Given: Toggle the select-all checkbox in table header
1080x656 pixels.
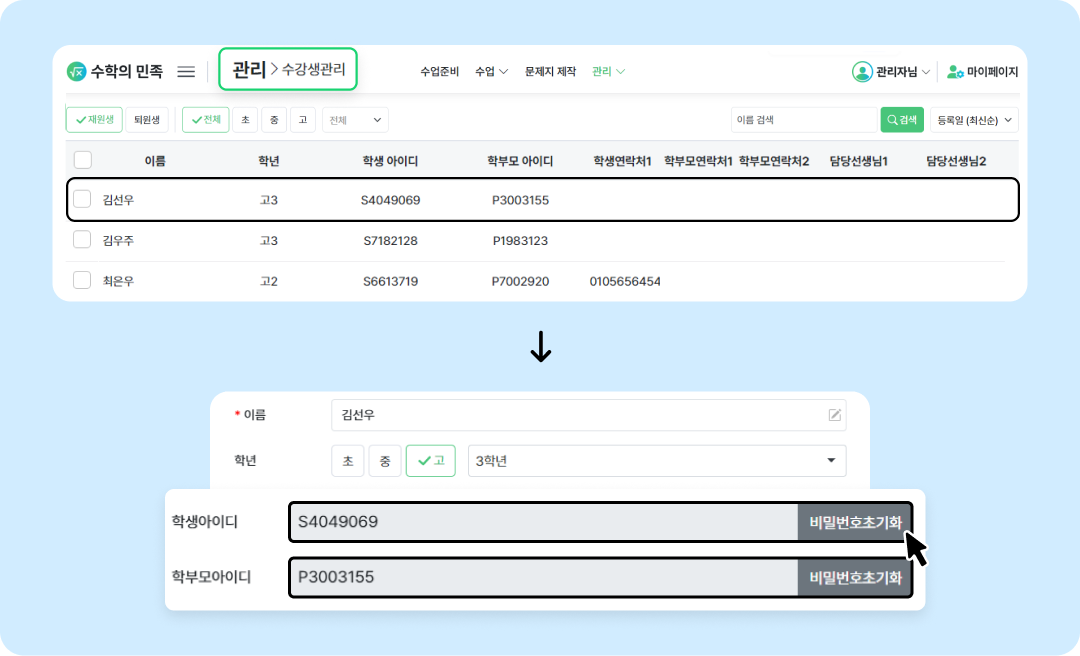Looking at the screenshot, I should click(83, 160).
